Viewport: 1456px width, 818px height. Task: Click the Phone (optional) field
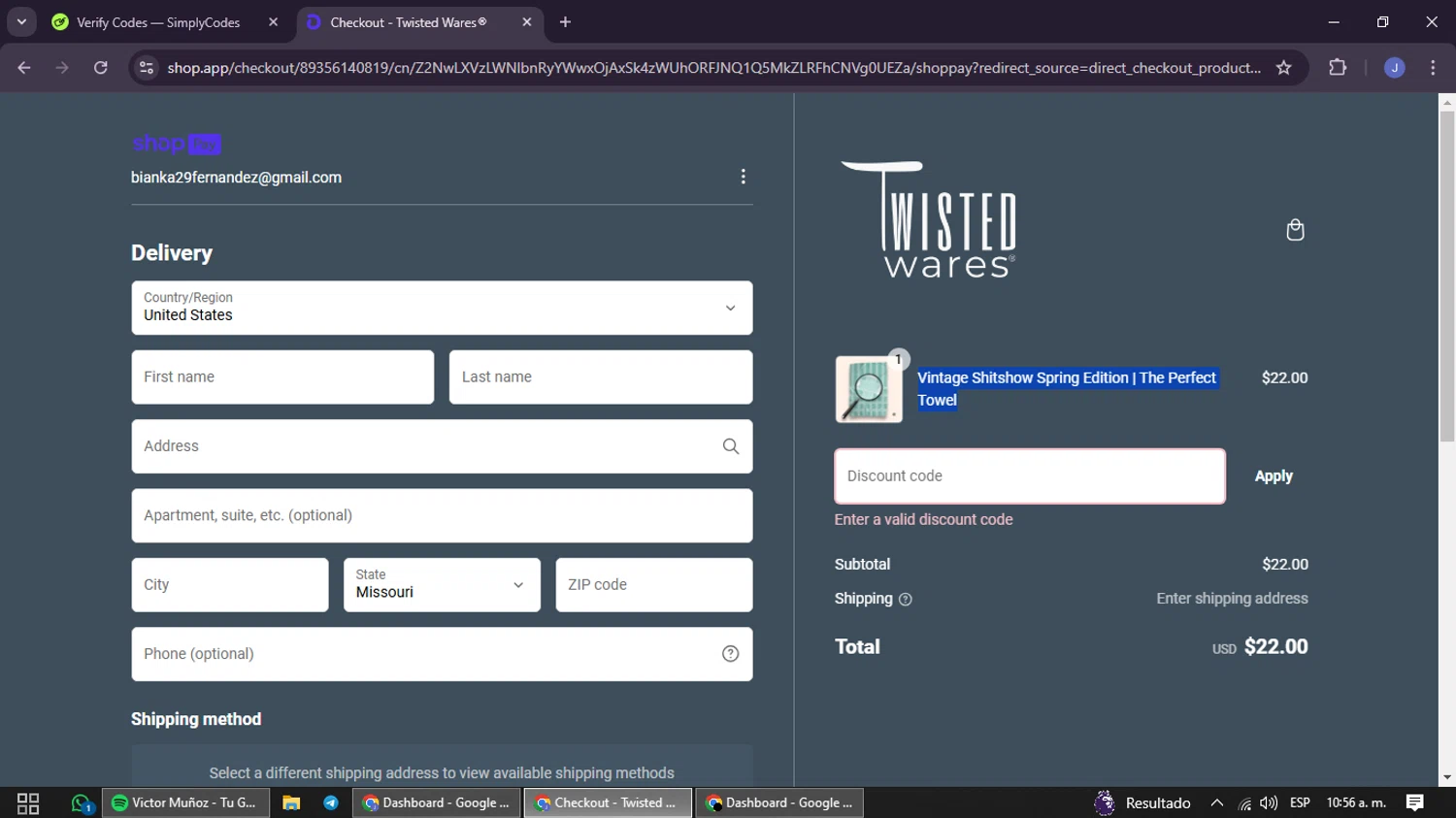(442, 654)
